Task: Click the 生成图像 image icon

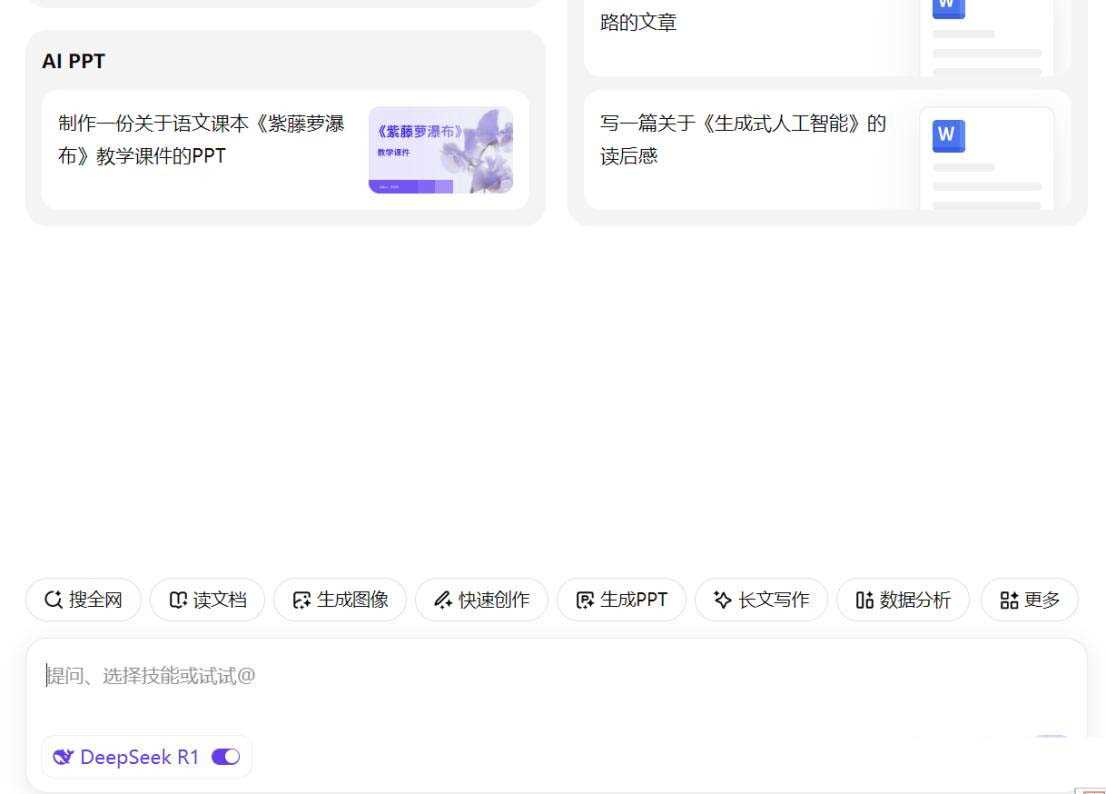Action: (x=302, y=600)
